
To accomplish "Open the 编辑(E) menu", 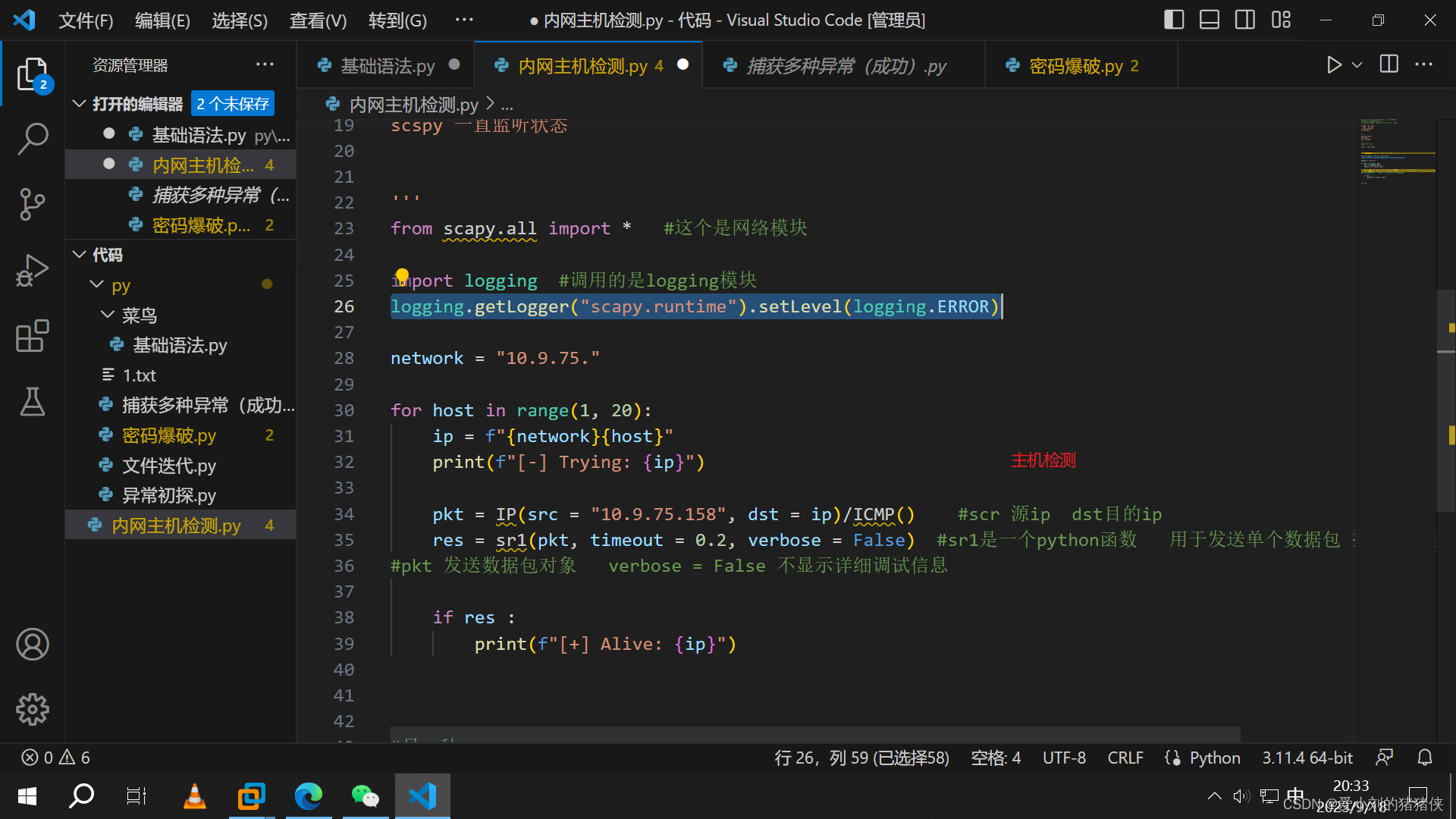I will pyautogui.click(x=162, y=20).
